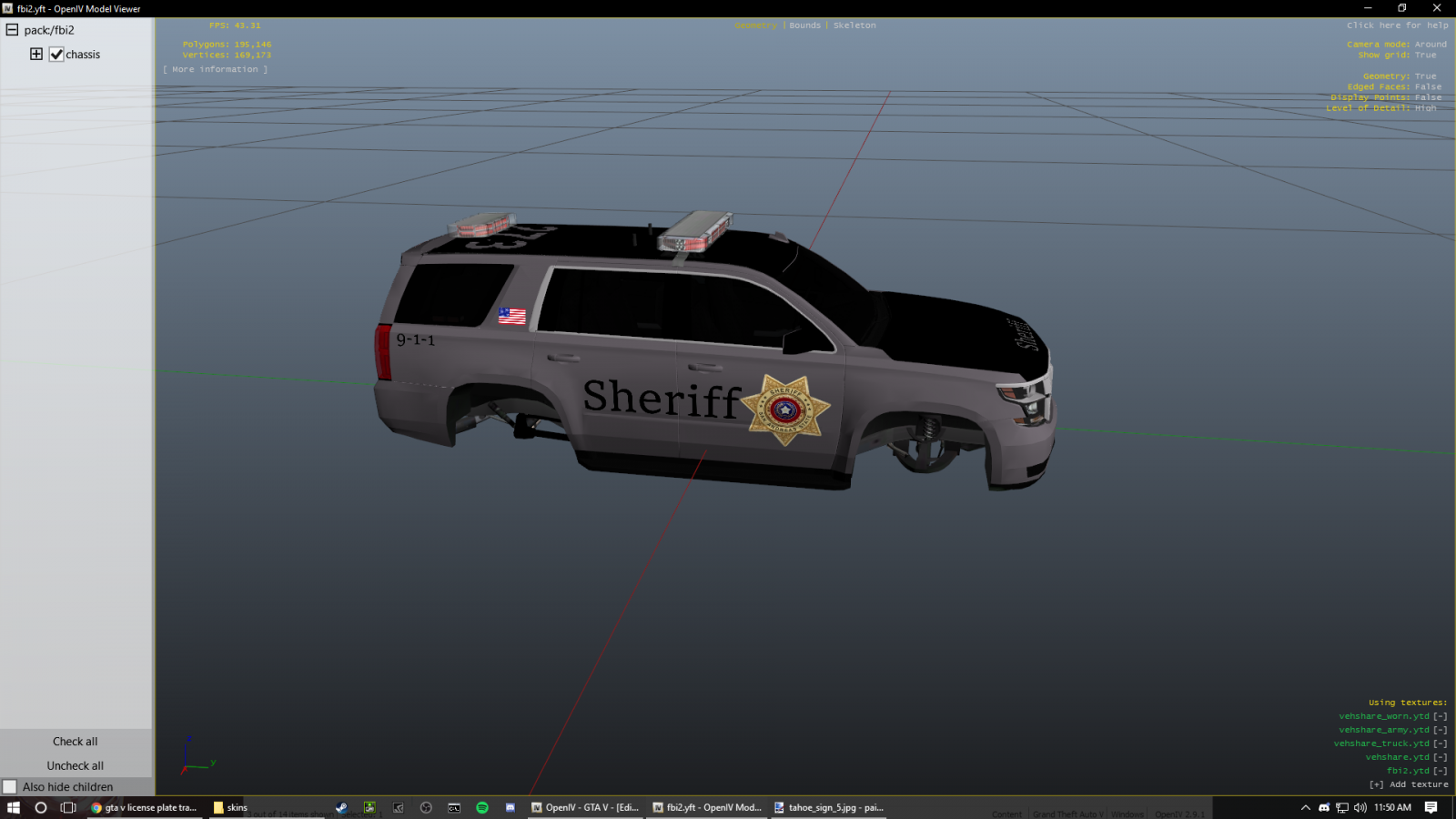
Task: Enable the Also hide children checkbox
Action: [x=10, y=787]
